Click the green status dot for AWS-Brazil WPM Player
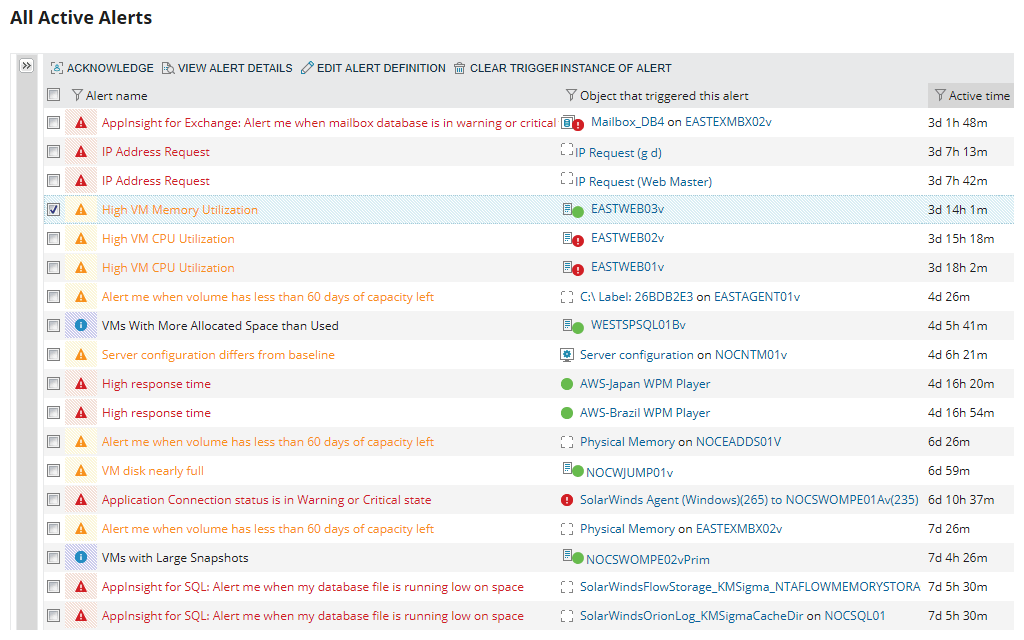Image resolution: width=1024 pixels, height=640 pixels. click(x=568, y=412)
